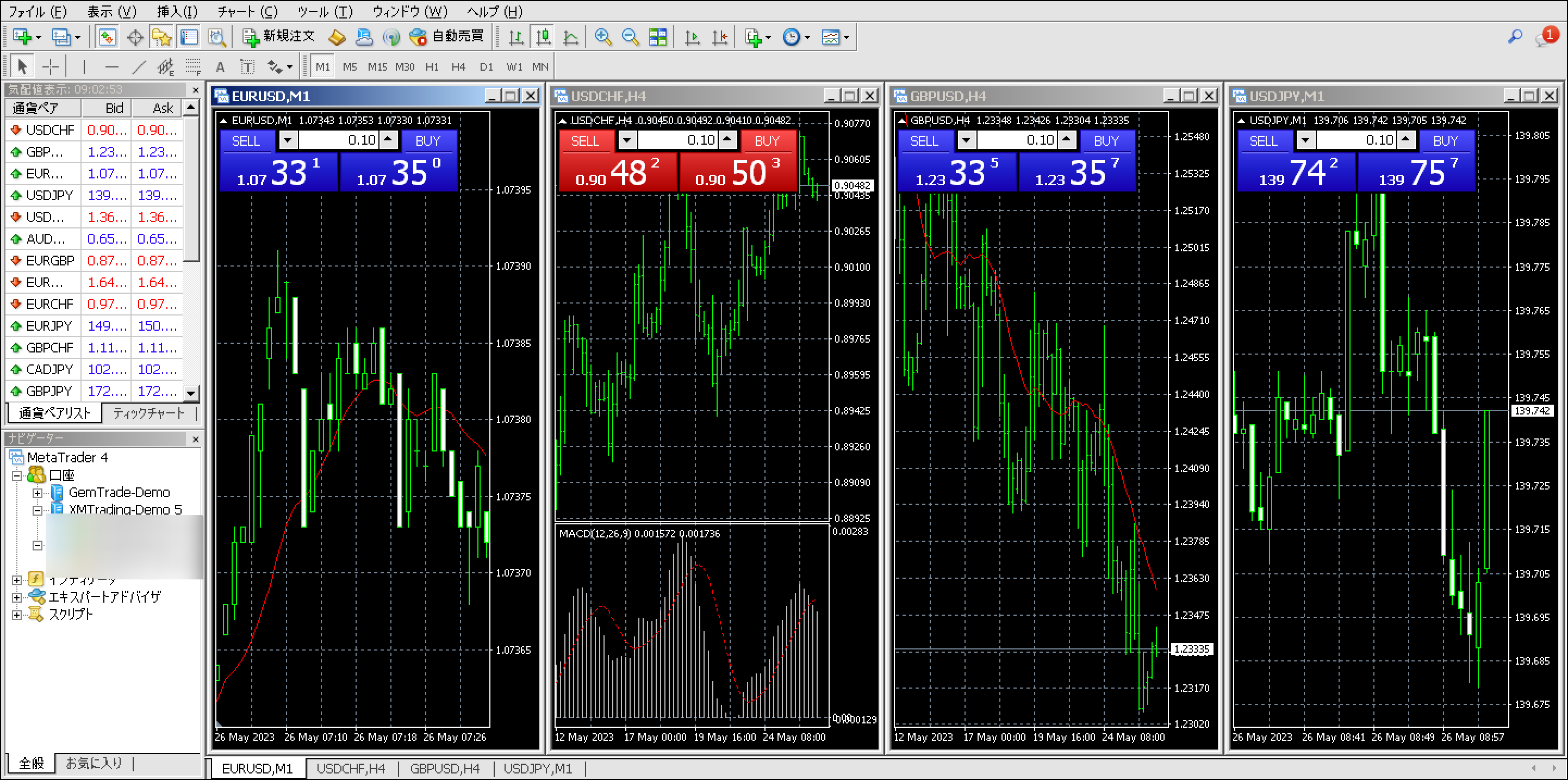
Task: Select the Crosshair tool
Action: 51,66
